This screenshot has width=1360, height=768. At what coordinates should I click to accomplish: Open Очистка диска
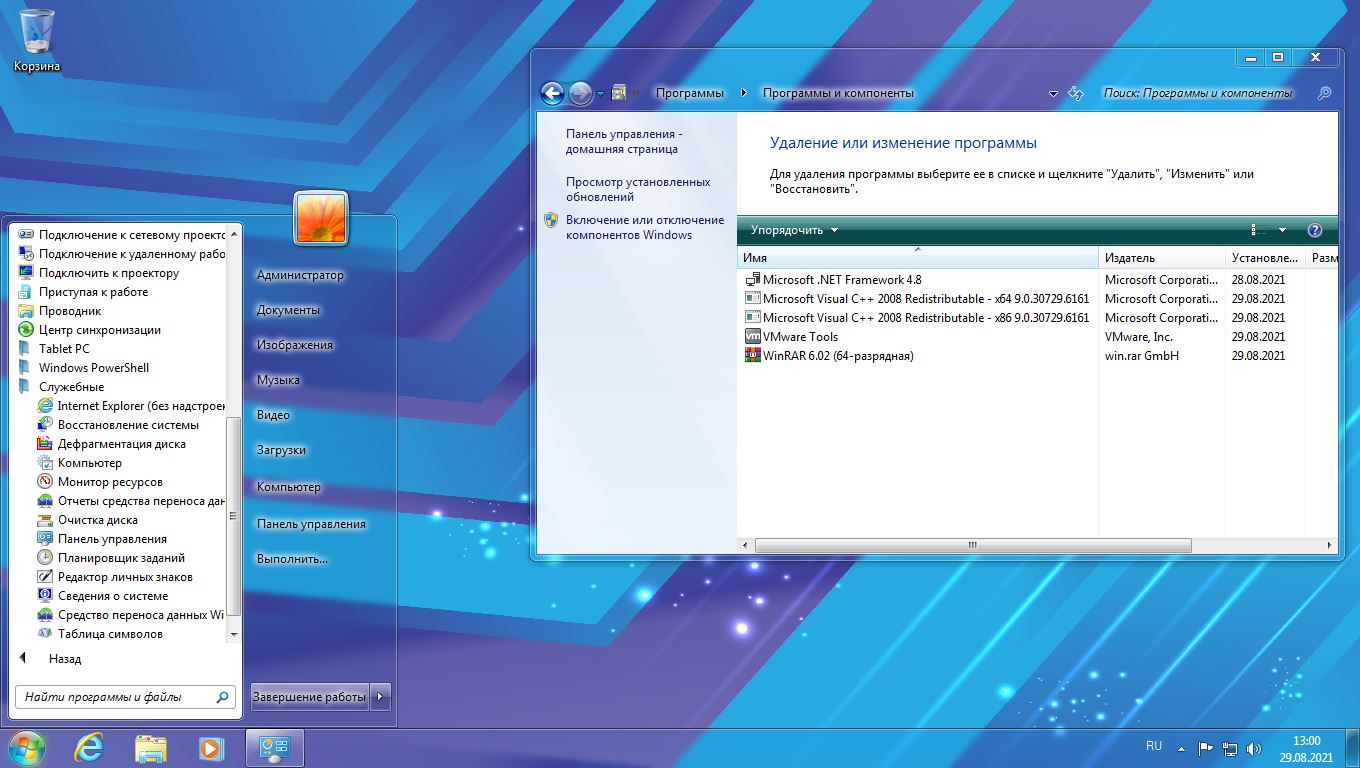coord(88,520)
